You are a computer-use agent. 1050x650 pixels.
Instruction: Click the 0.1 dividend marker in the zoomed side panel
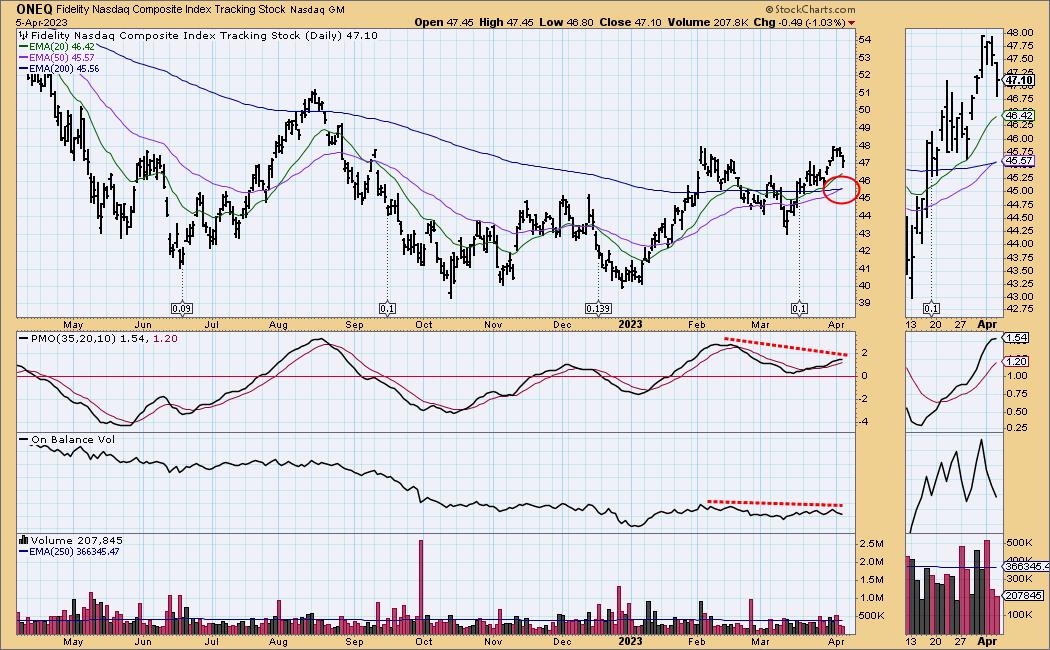[x=931, y=309]
